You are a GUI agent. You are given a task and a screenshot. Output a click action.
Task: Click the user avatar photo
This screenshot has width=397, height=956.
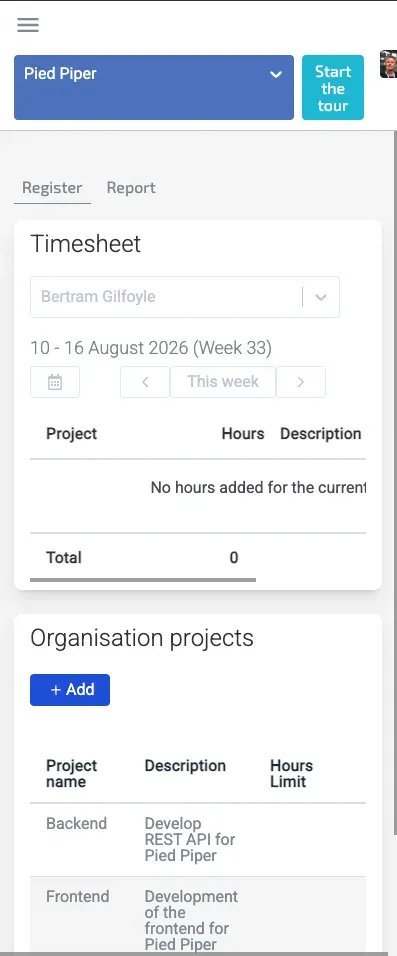388,64
